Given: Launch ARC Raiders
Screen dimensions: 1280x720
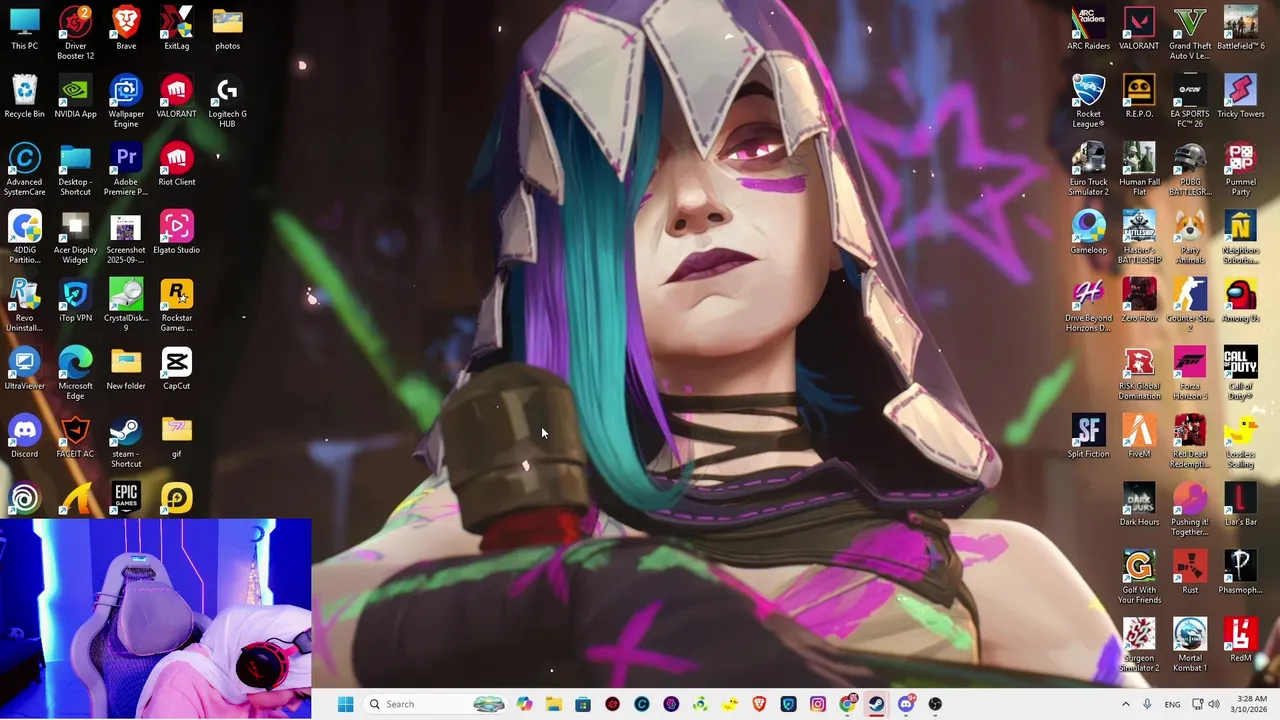Looking at the screenshot, I should 1088,29.
